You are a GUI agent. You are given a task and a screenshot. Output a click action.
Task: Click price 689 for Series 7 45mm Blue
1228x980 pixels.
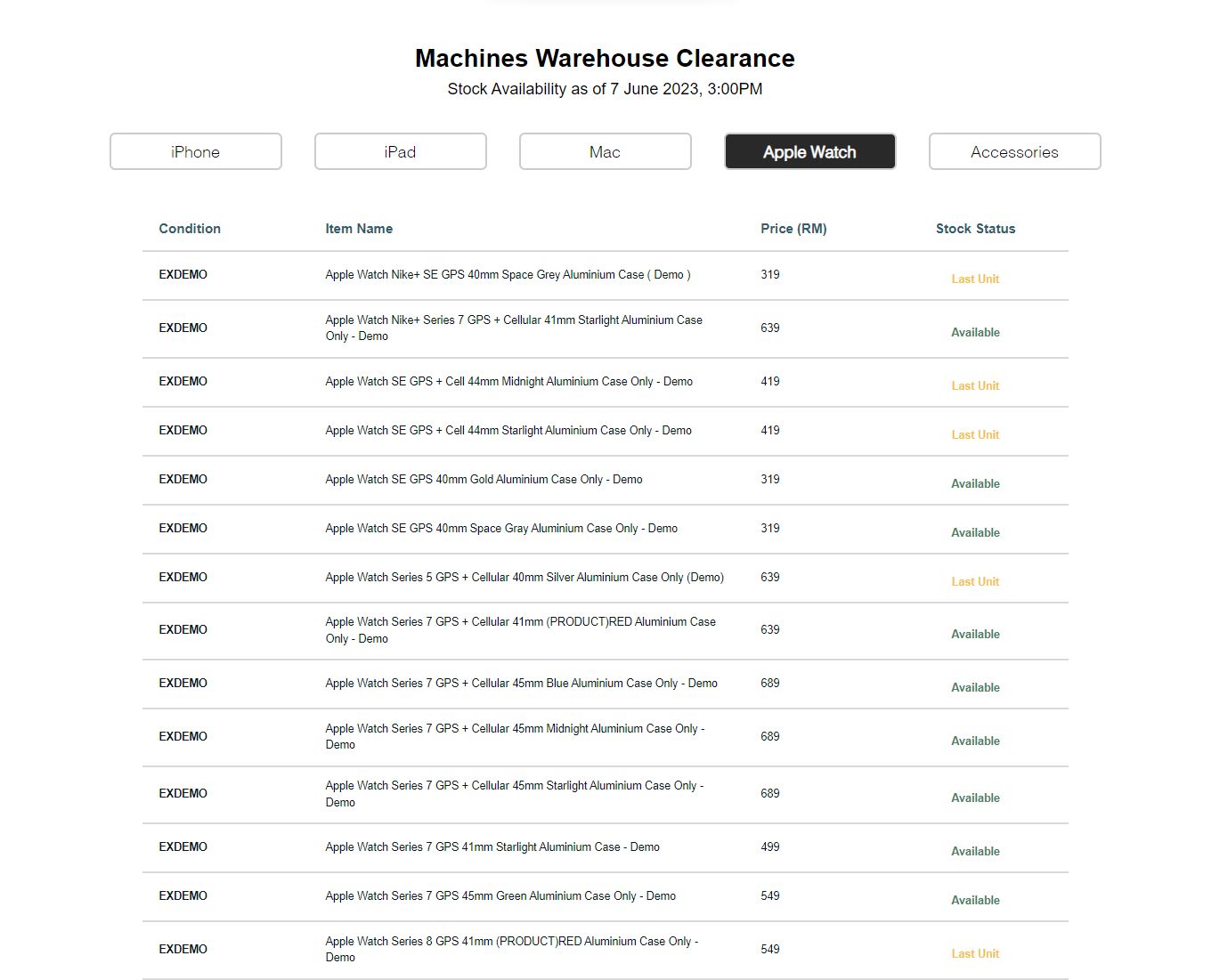[770, 683]
